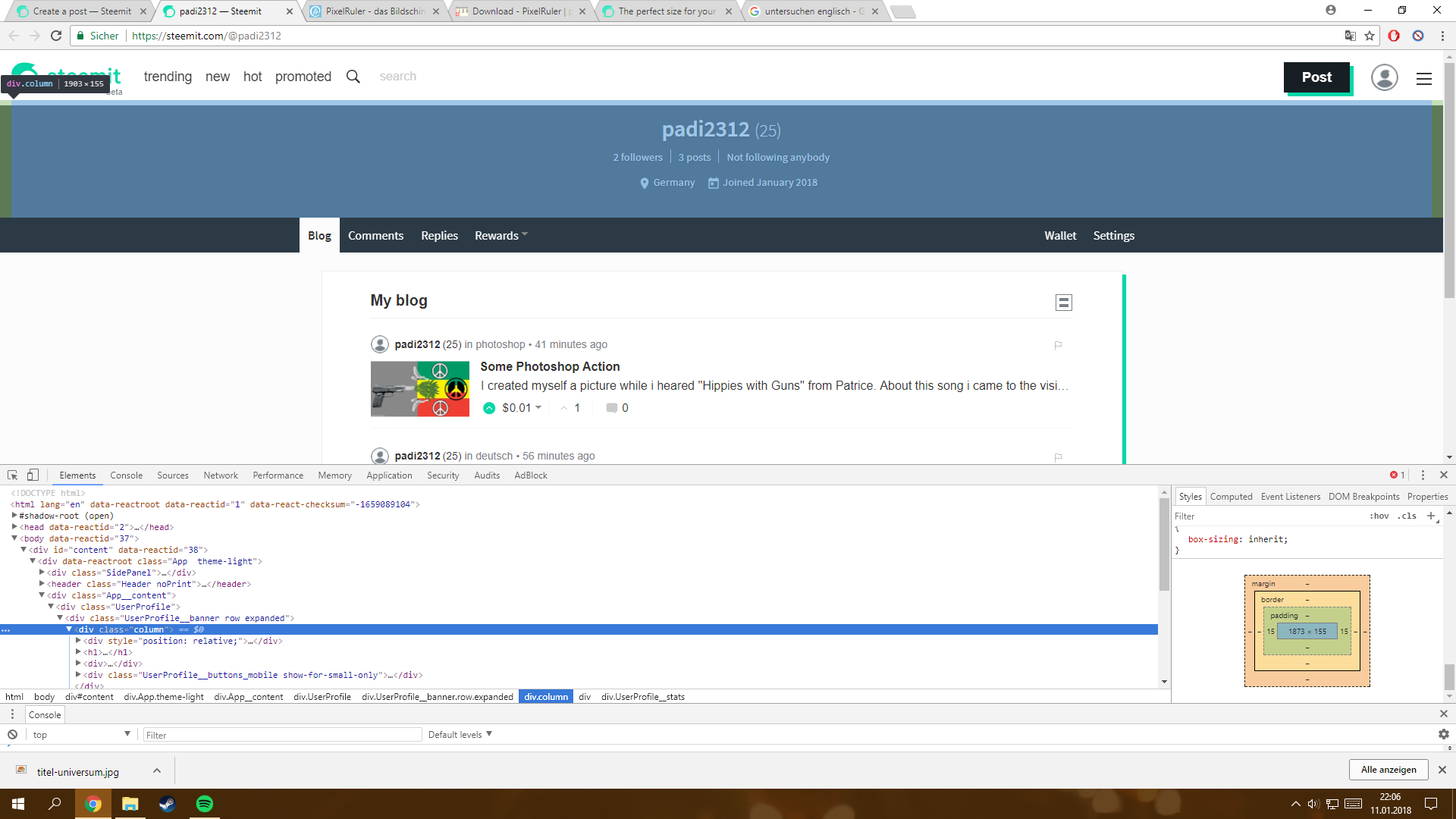Image resolution: width=1456 pixels, height=819 pixels.
Task: Click the post thumbnail image
Action: (x=419, y=389)
